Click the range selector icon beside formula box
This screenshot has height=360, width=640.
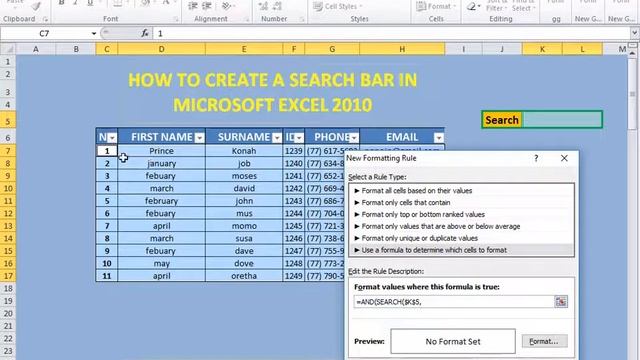[561, 302]
